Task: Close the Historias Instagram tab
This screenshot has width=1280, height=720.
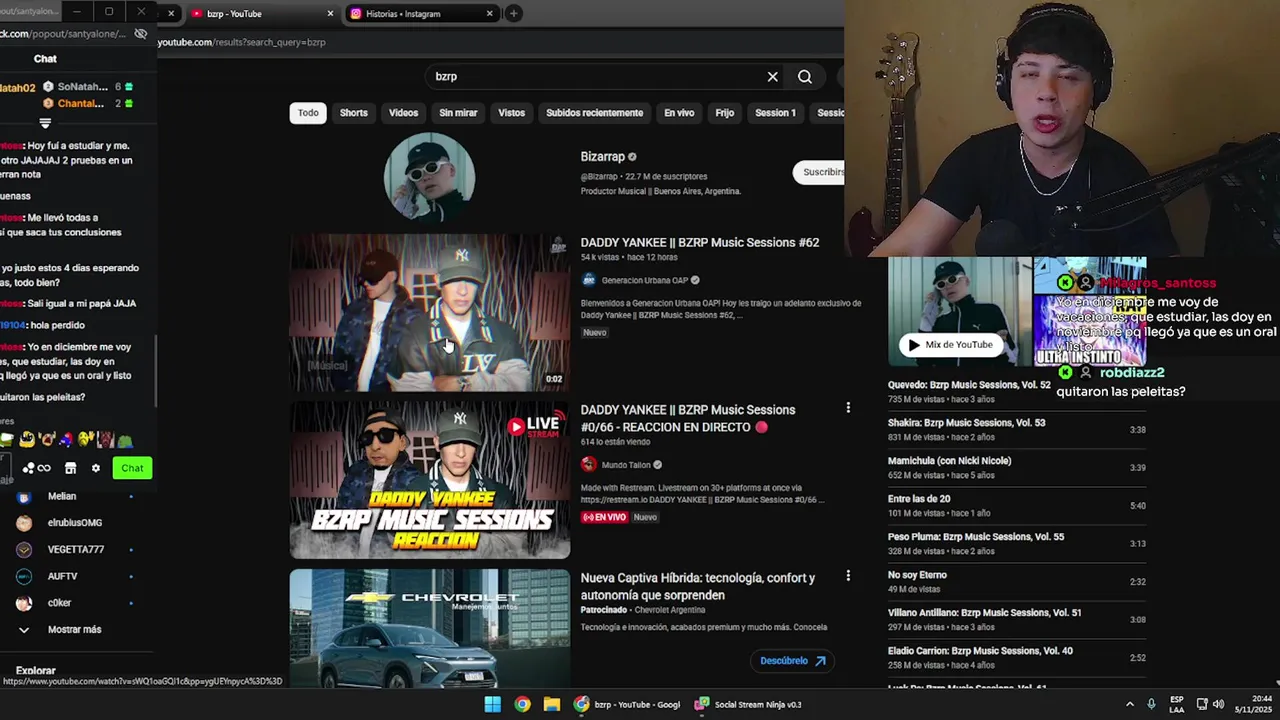Action: point(489,14)
